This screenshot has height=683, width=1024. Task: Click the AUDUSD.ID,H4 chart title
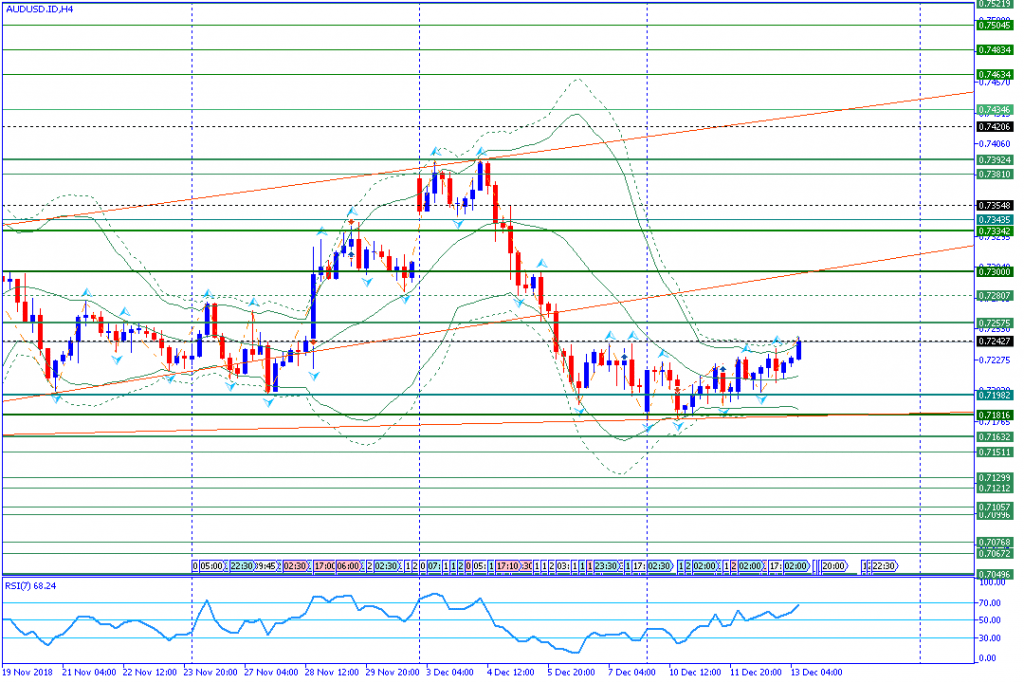click(x=38, y=9)
